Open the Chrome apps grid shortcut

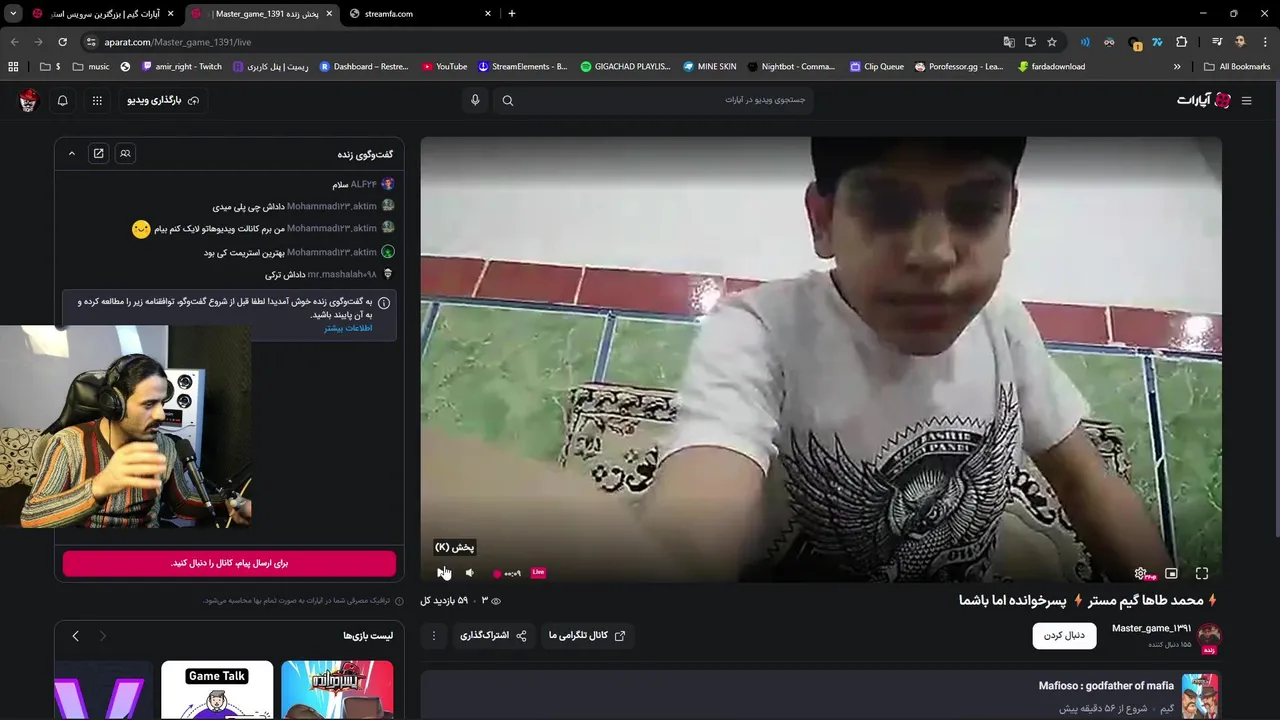pos(13,67)
